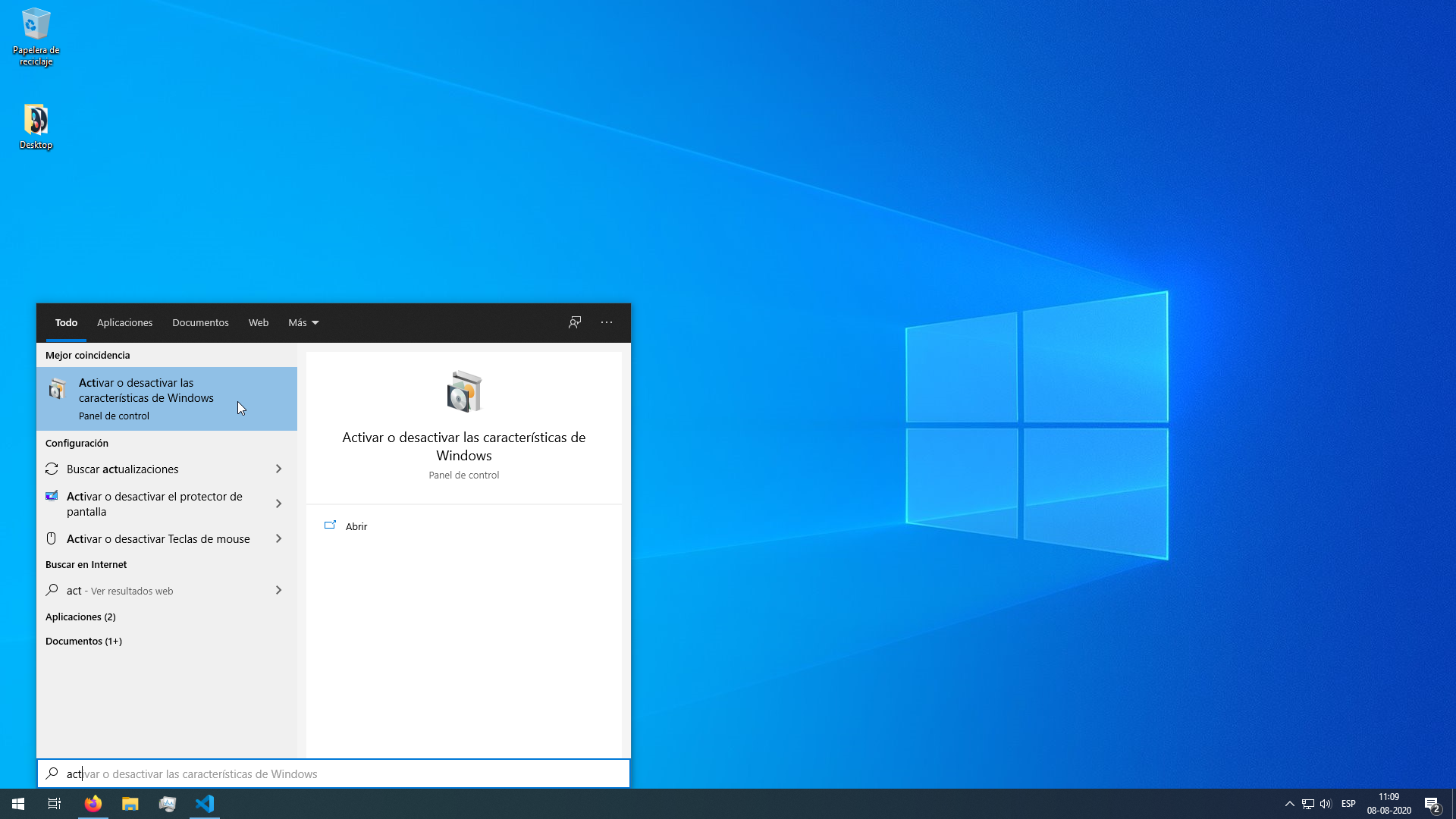The width and height of the screenshot is (1456, 819).
Task: Expand protector de pantalla chevron arrow
Action: 278,504
